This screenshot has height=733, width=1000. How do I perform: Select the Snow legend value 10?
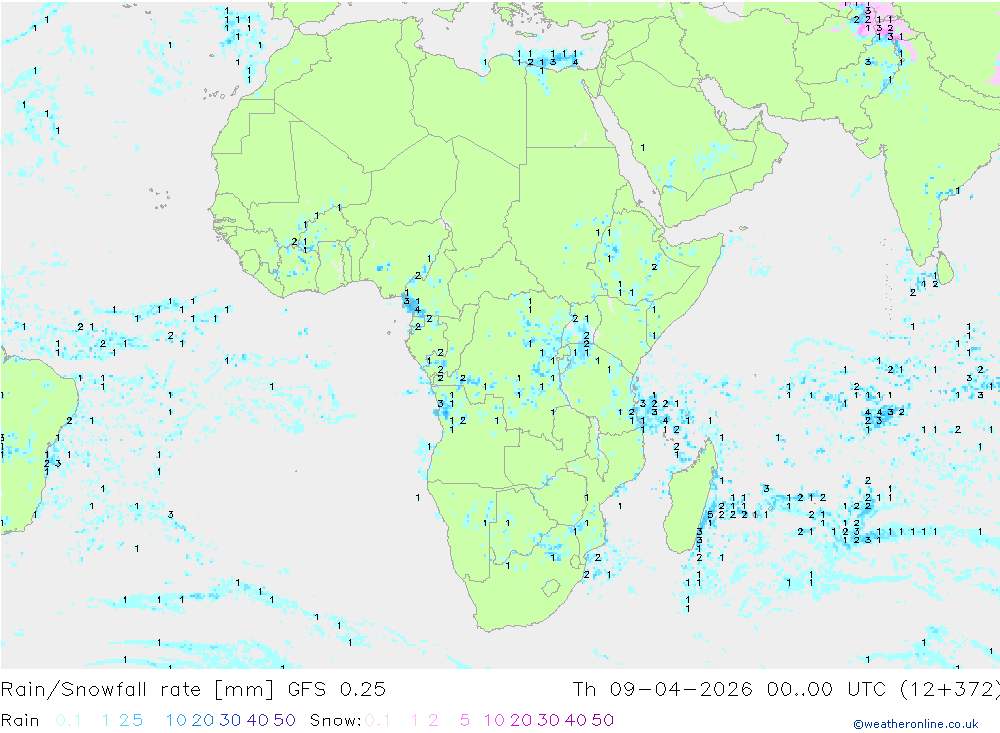click(494, 720)
